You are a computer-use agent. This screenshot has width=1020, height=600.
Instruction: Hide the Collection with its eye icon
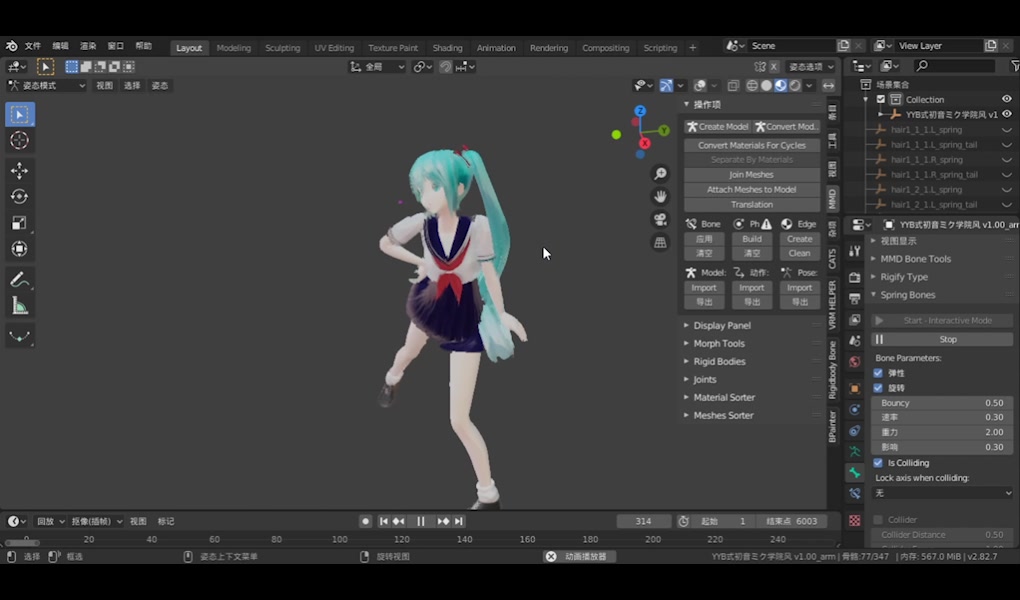pyautogui.click(x=1007, y=100)
